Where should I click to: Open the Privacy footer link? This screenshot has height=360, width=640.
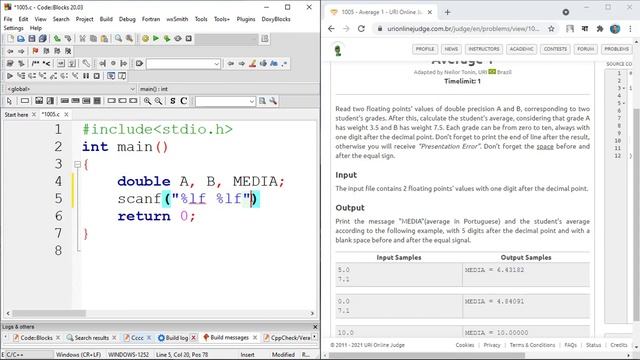click(x=491, y=345)
